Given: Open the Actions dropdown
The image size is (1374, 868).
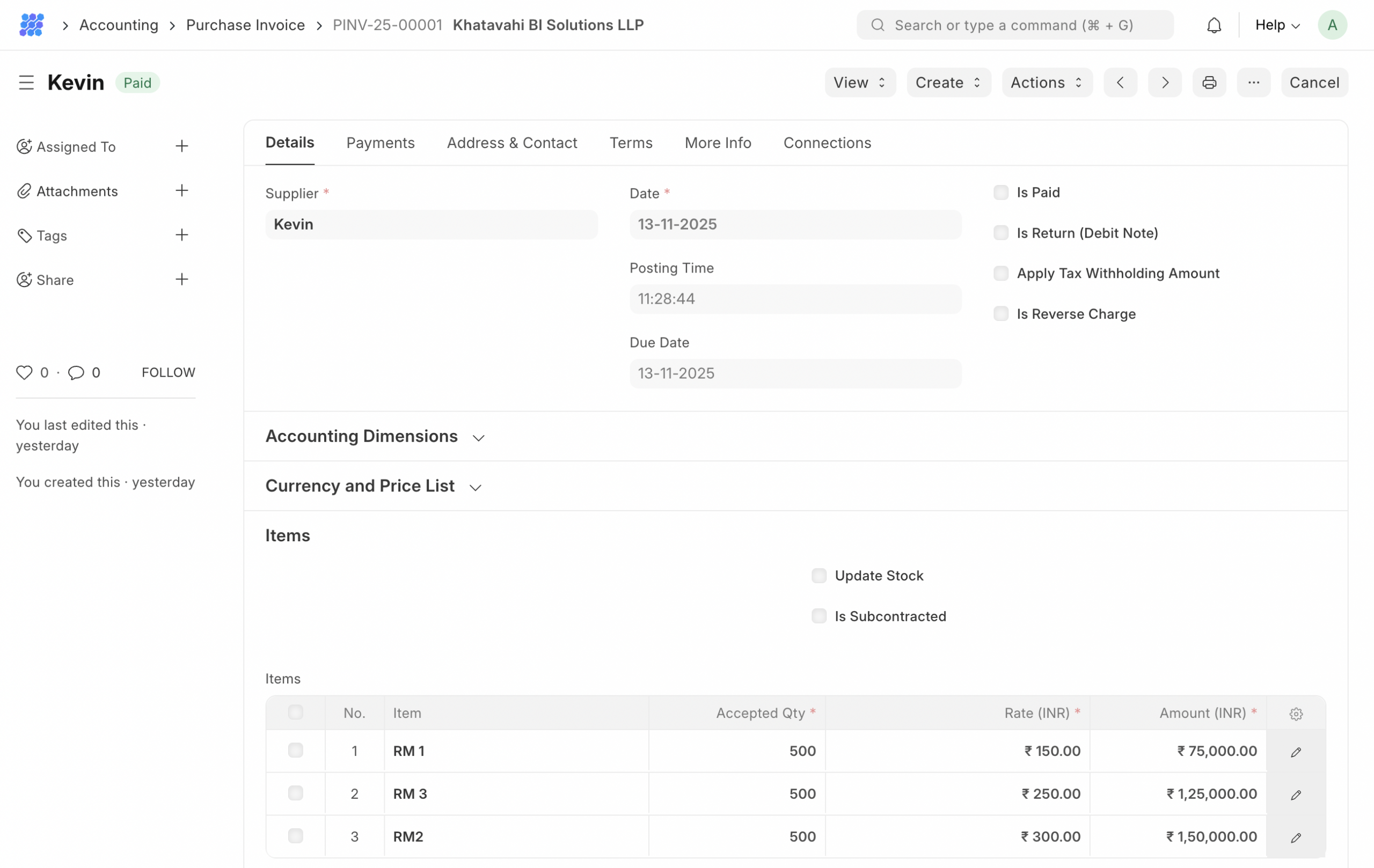Looking at the screenshot, I should click(1047, 83).
